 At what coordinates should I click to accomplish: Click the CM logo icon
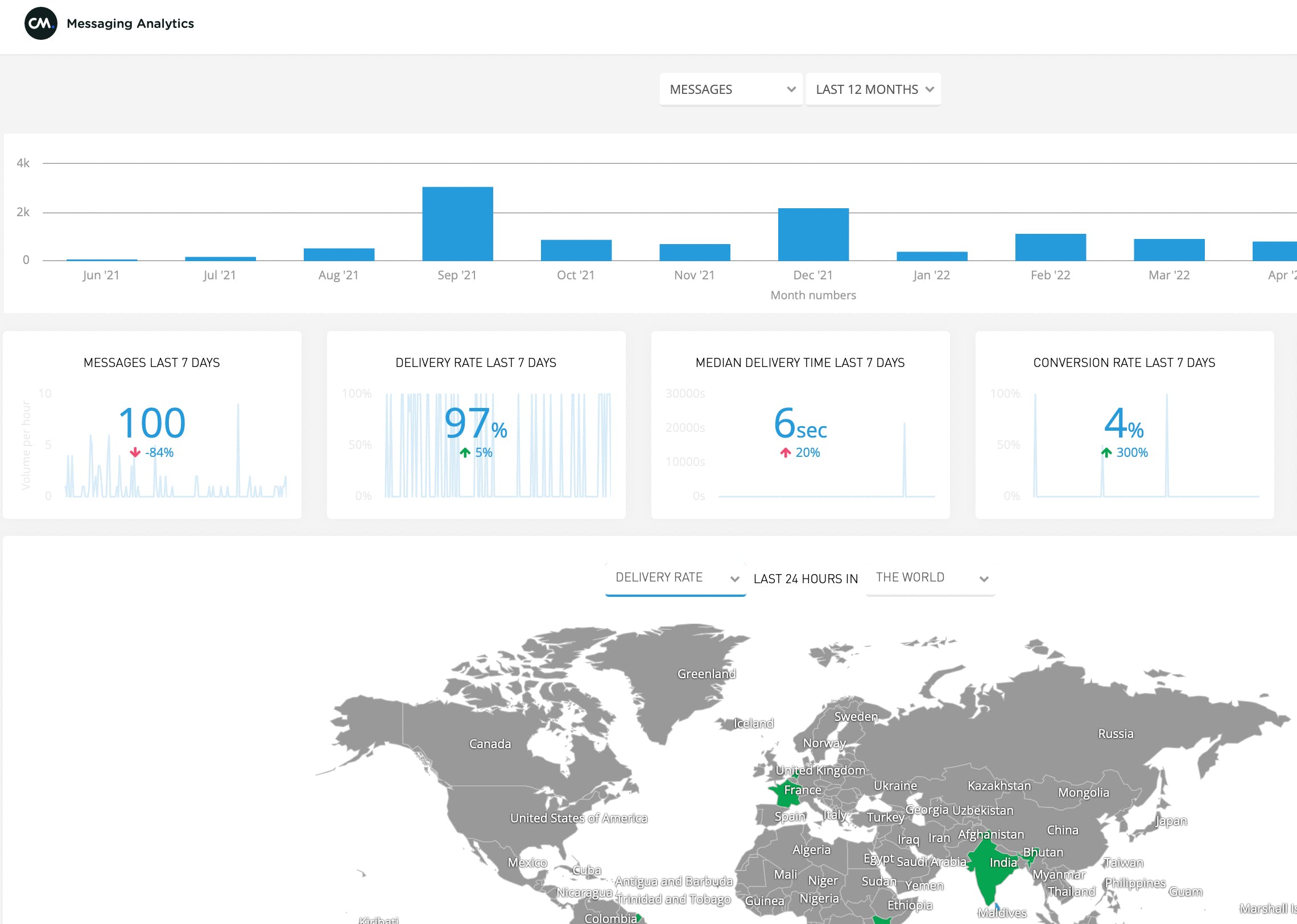pos(40,24)
